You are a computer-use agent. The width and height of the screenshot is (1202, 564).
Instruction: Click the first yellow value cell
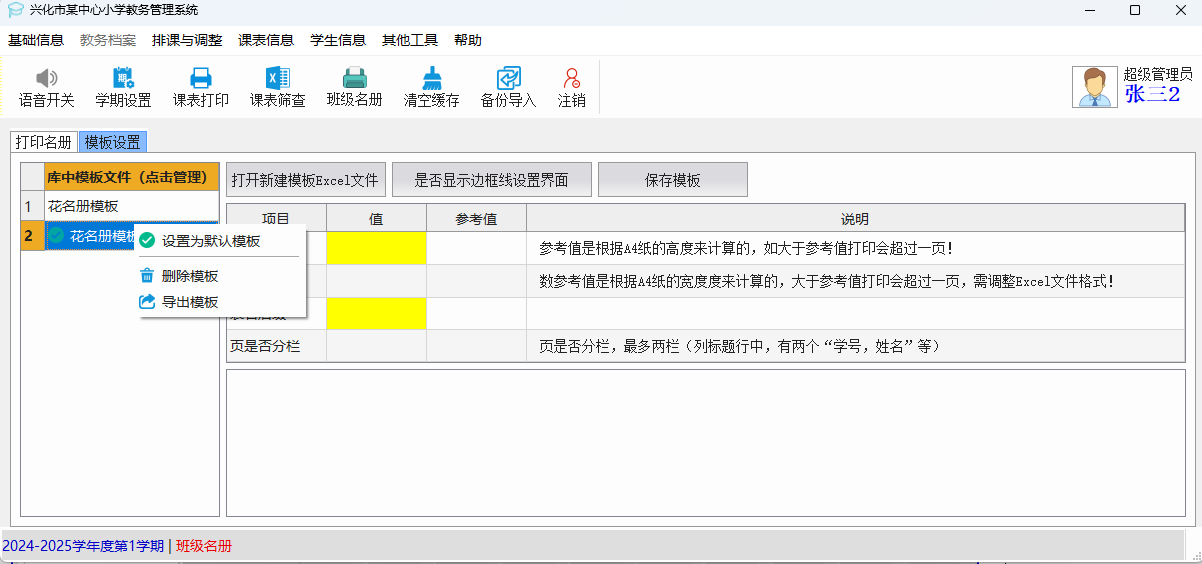(376, 248)
